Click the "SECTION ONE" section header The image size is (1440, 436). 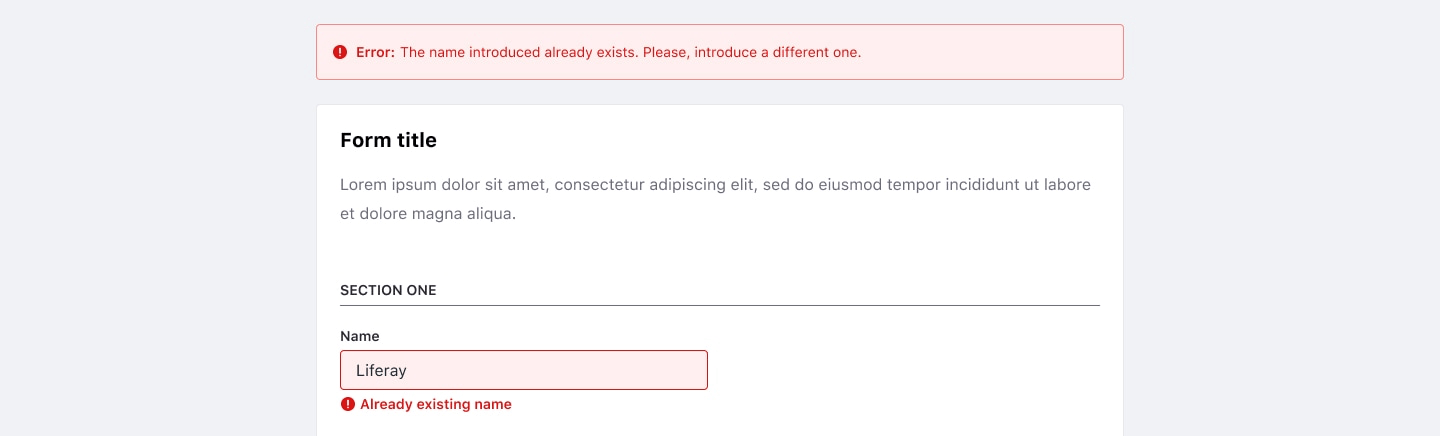click(388, 290)
